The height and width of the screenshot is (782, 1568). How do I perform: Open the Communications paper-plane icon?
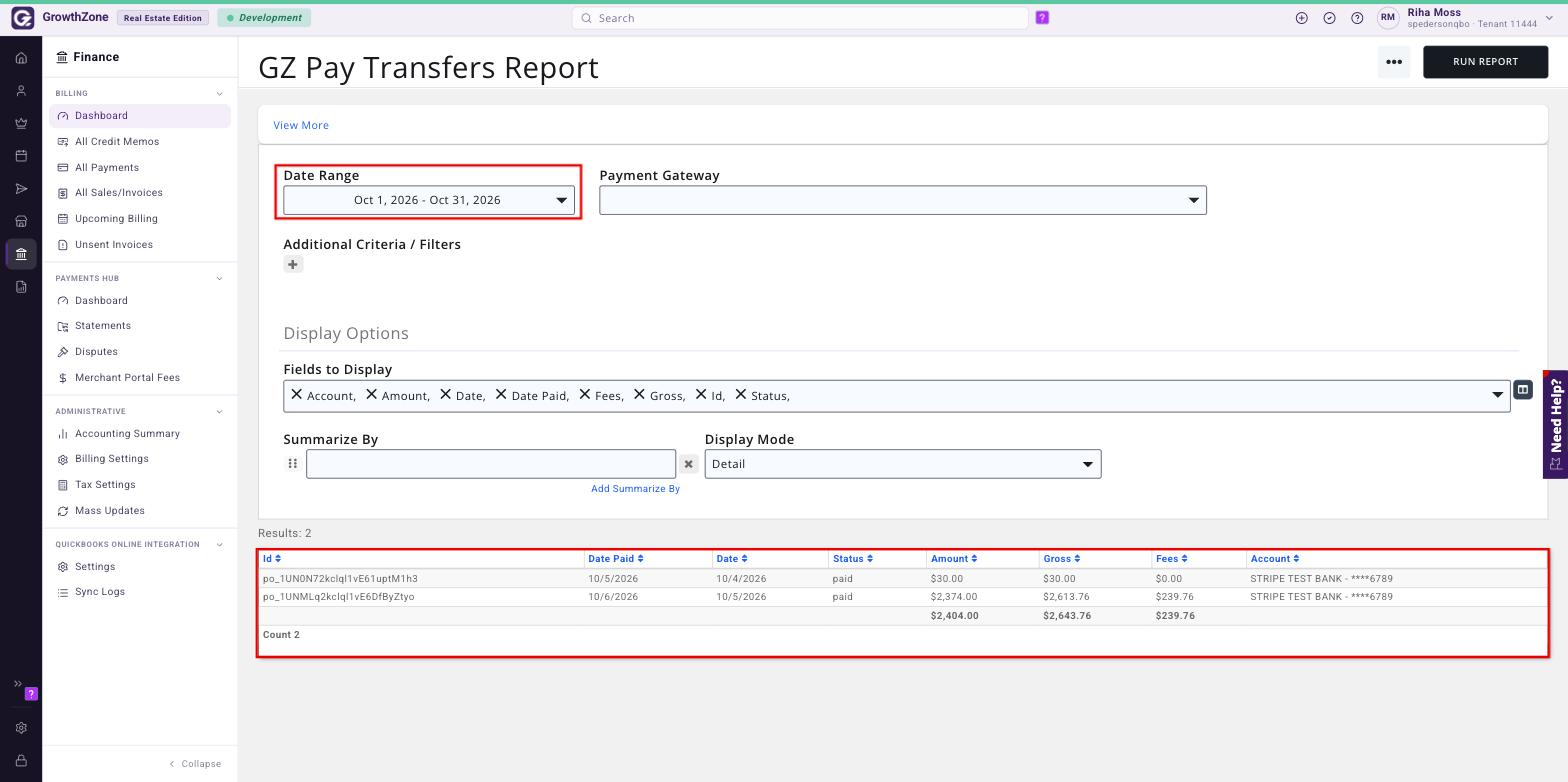[21, 189]
